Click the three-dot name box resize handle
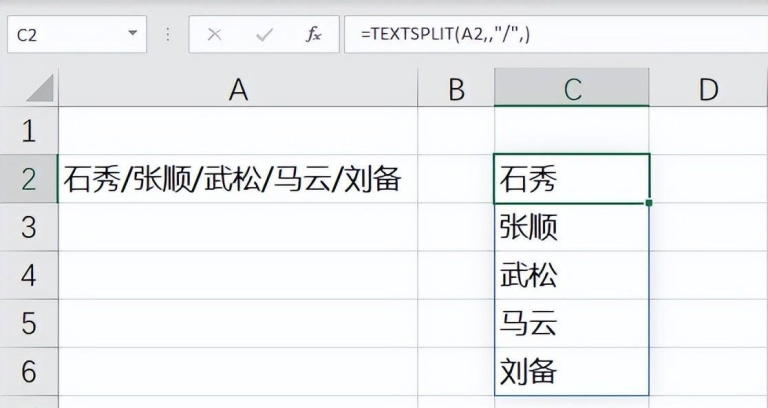The height and width of the screenshot is (408, 768). (x=167, y=34)
